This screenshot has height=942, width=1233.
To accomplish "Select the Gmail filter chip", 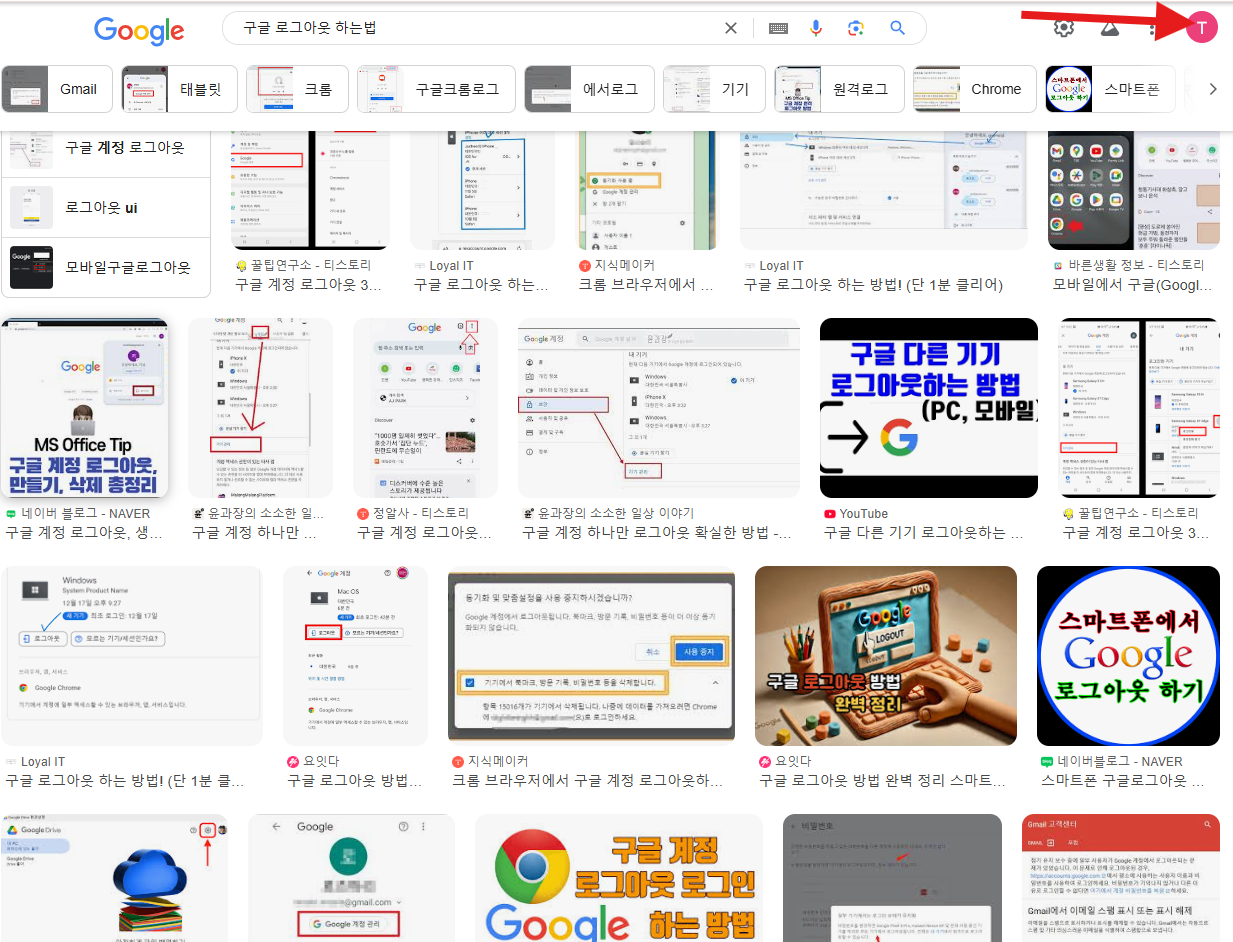I will pyautogui.click(x=56, y=89).
